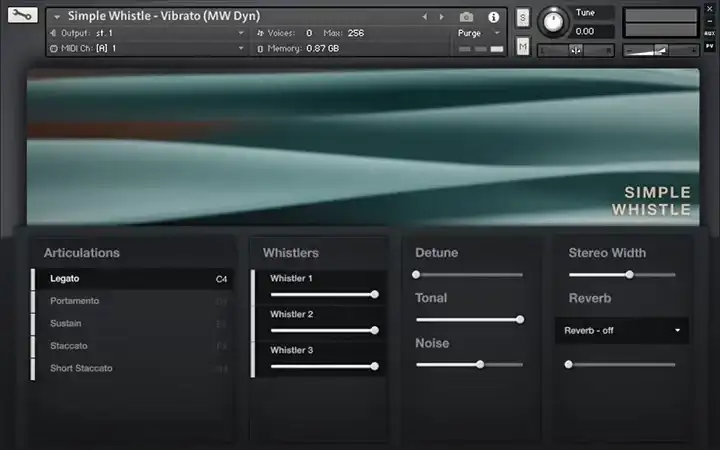Adjust the Whistler 1 volume slider
720x450 pixels.
pyautogui.click(x=324, y=294)
